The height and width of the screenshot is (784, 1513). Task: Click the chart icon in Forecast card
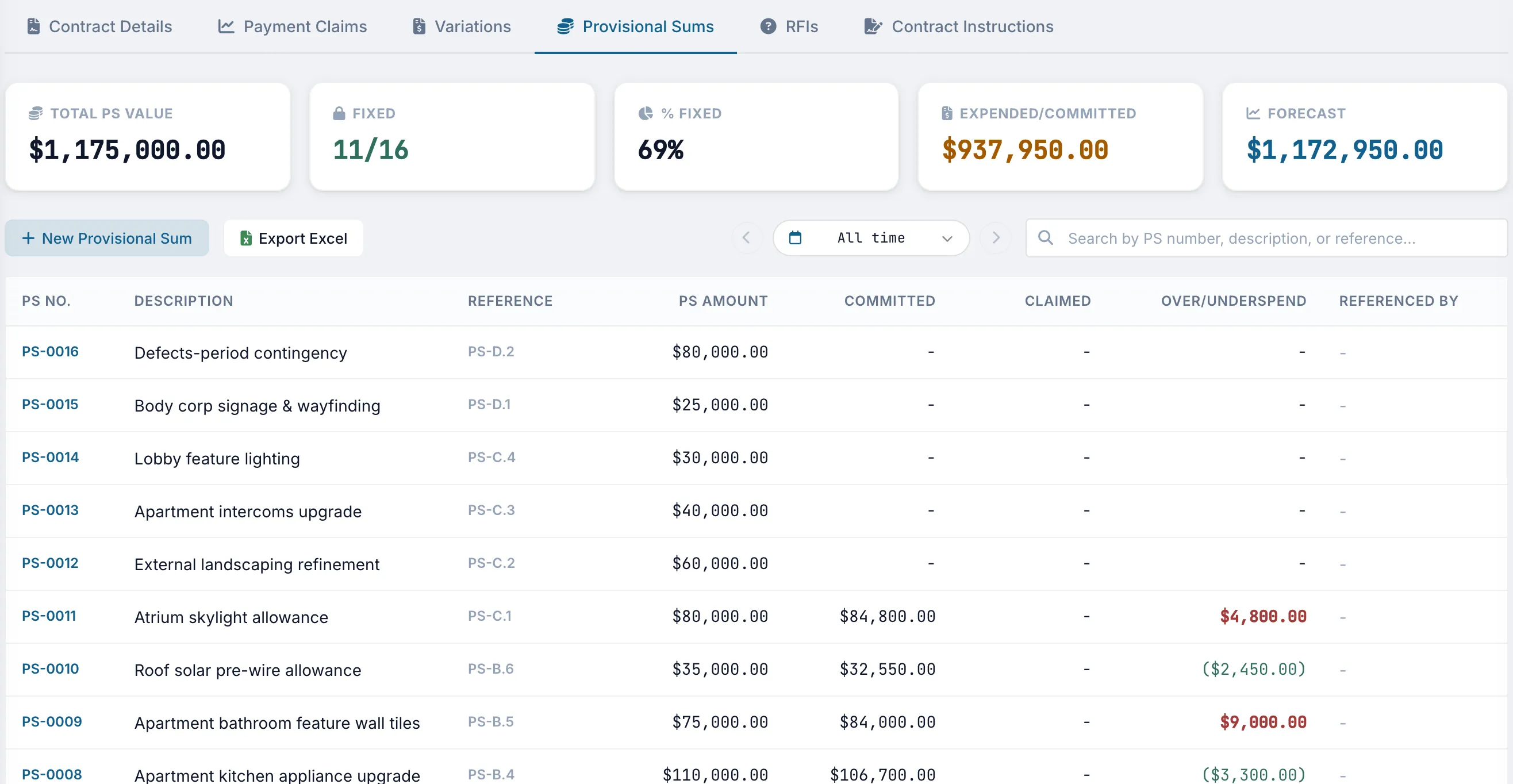(x=1253, y=113)
